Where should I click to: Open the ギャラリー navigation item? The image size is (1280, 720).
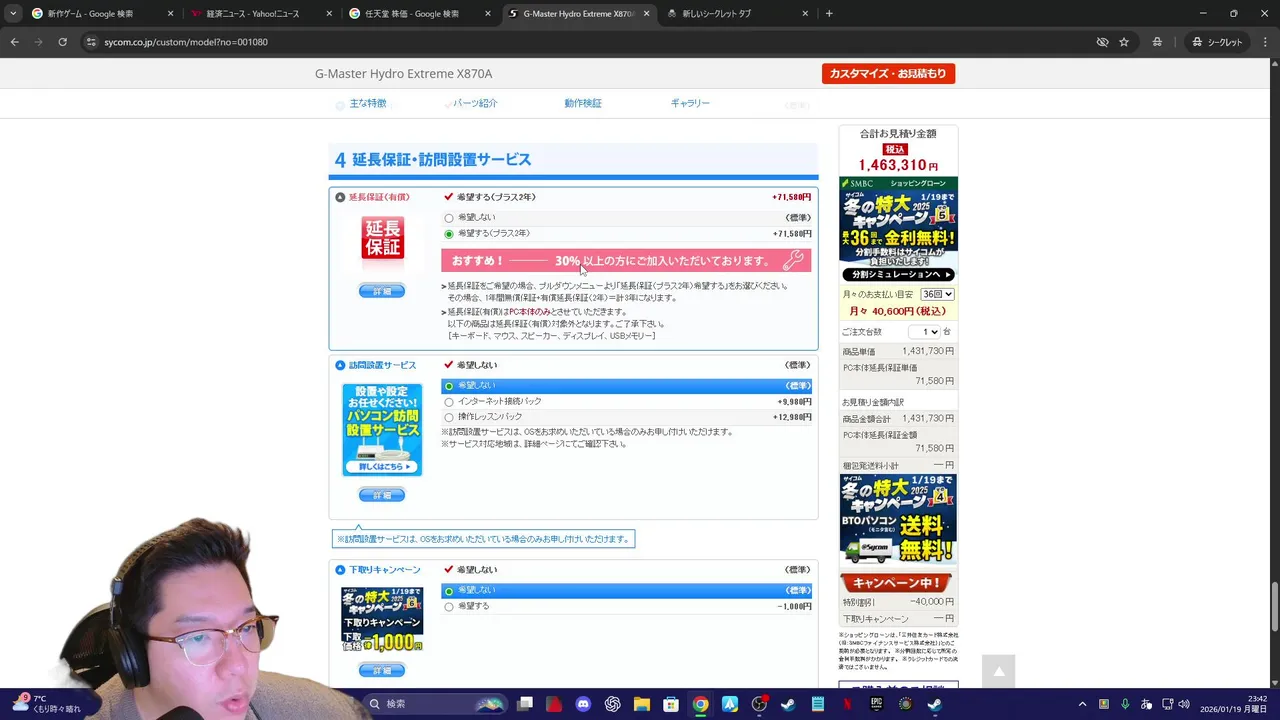[690, 103]
